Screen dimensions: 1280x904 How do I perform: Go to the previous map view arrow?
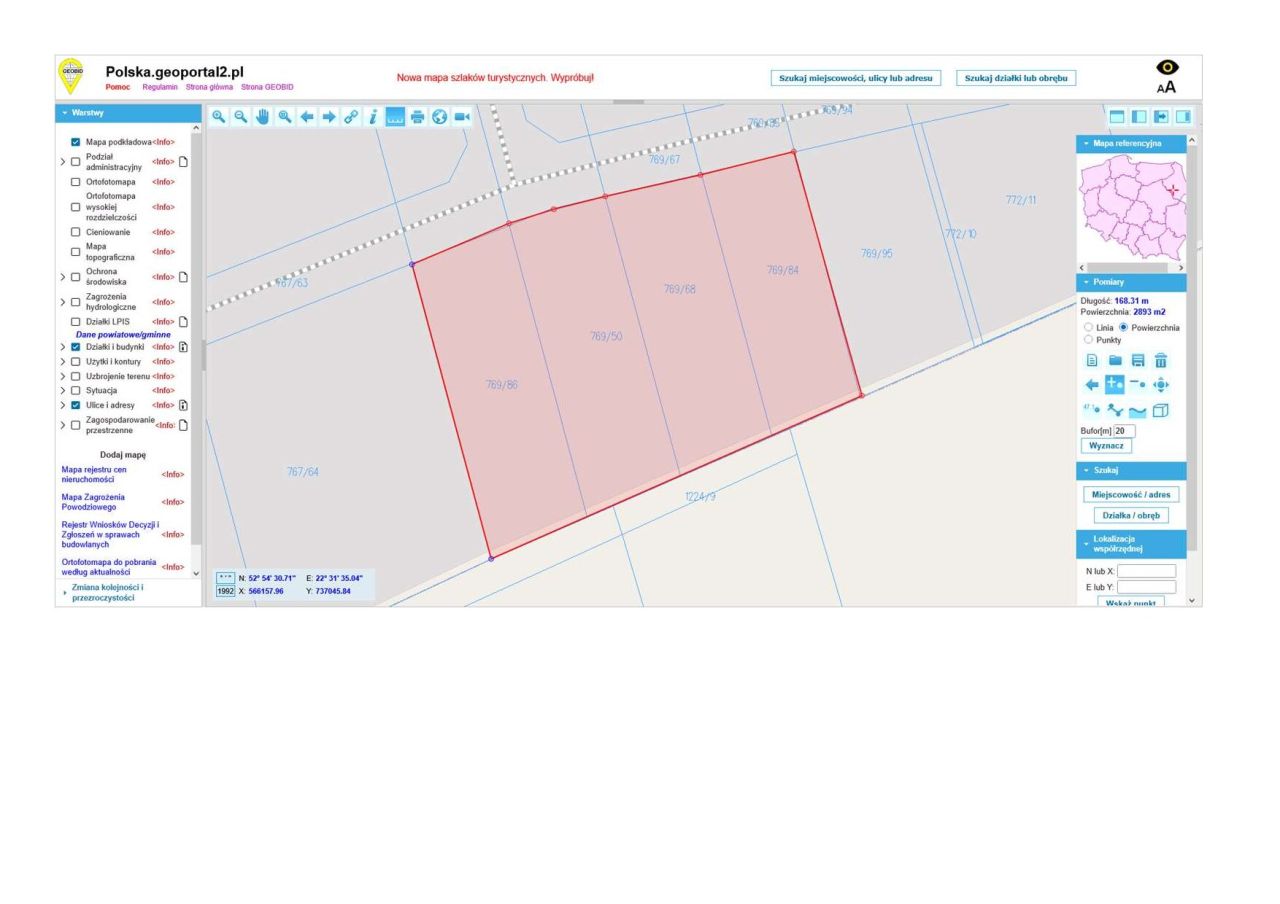pos(307,117)
